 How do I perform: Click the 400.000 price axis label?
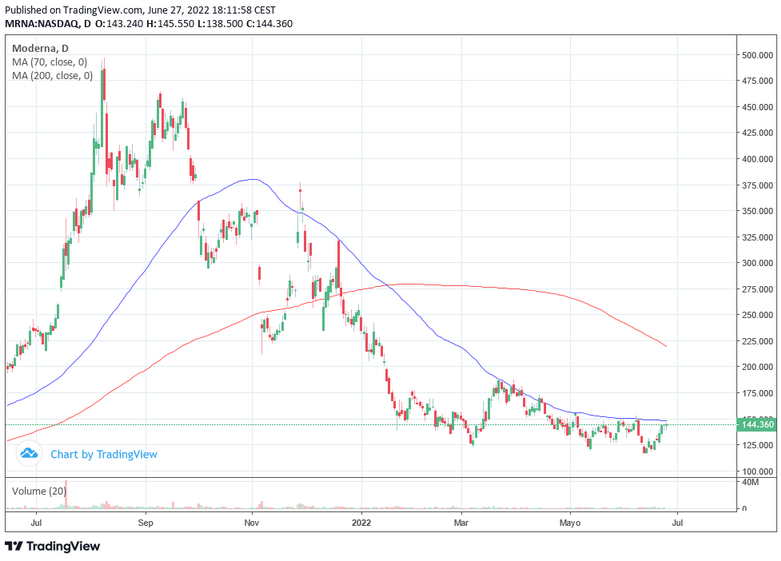click(x=758, y=159)
